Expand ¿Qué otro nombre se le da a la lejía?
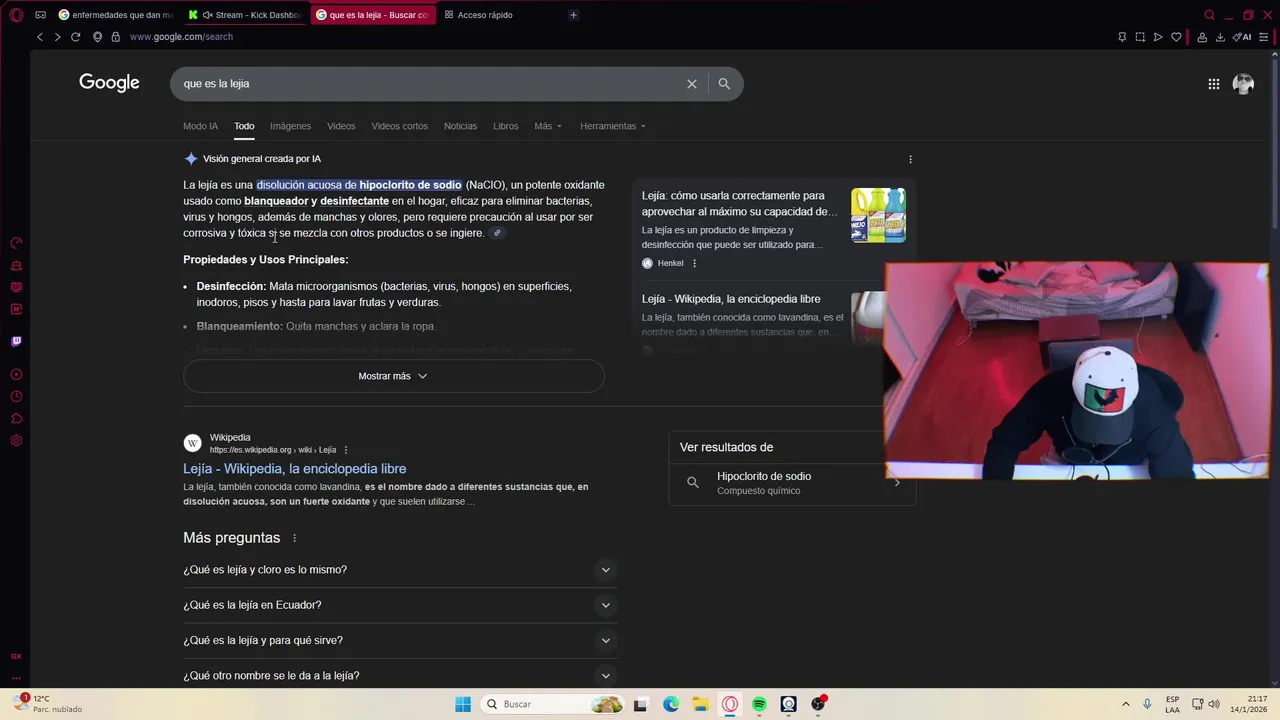 tap(400, 675)
